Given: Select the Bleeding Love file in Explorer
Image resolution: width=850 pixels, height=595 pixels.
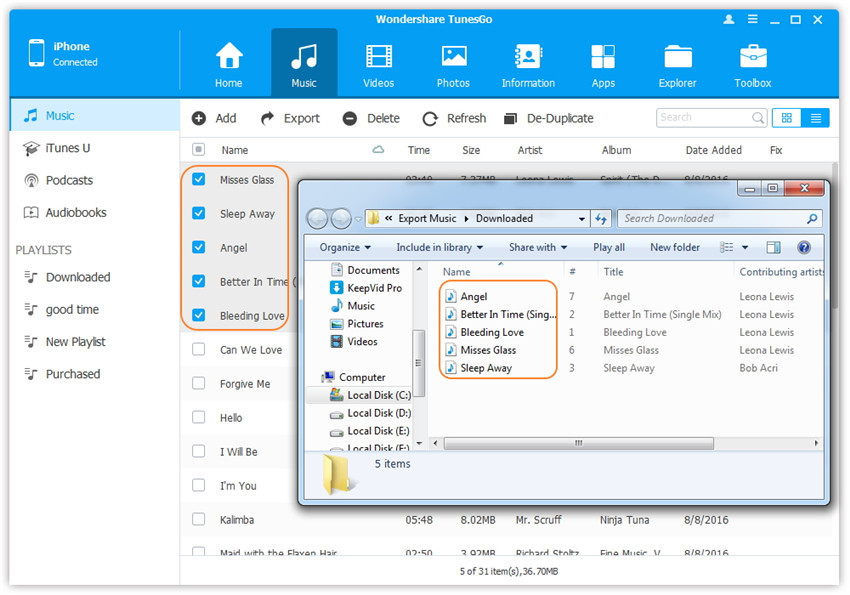Looking at the screenshot, I should [x=485, y=332].
